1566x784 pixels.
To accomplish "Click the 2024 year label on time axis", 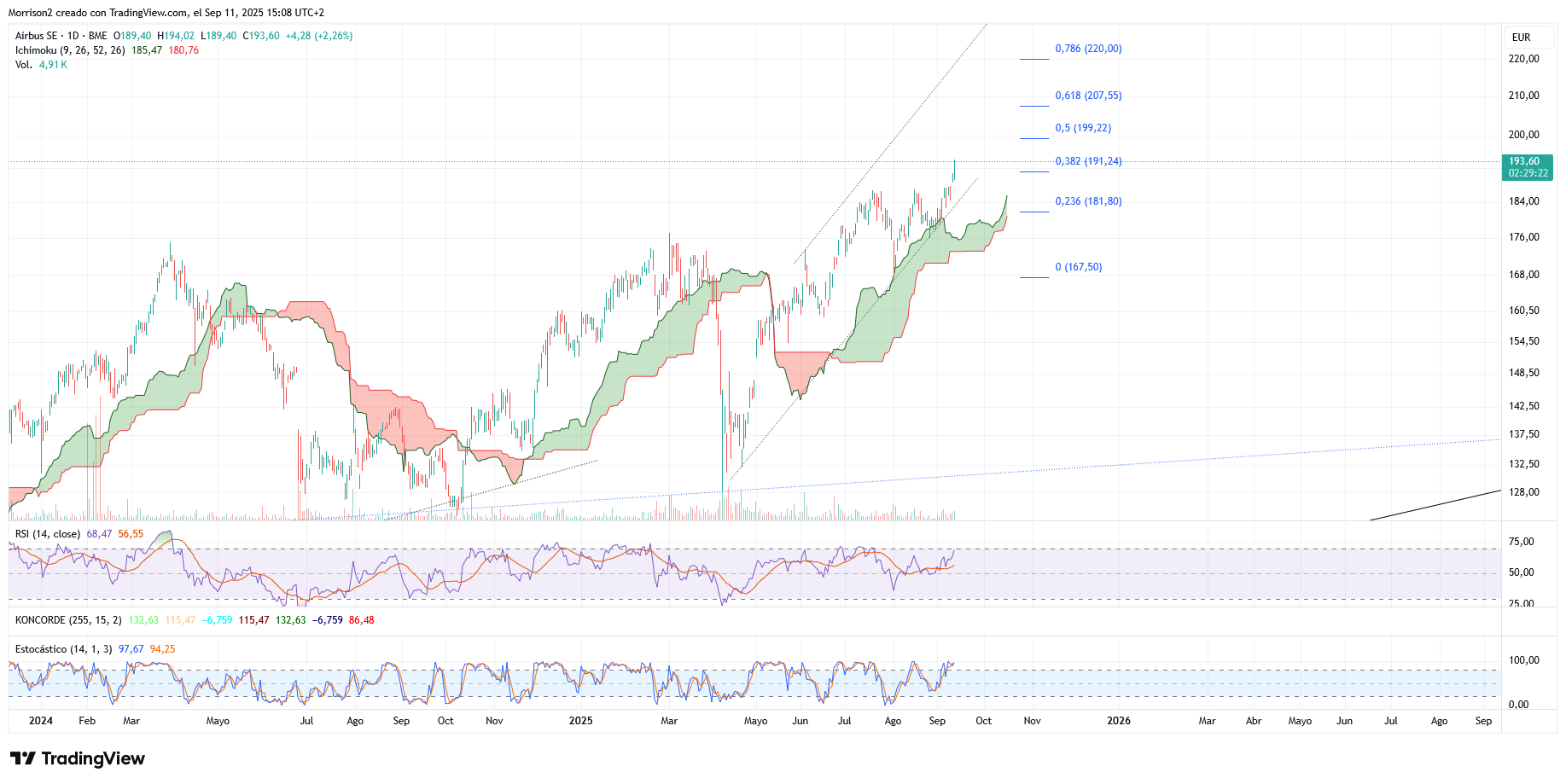I will coord(41,721).
